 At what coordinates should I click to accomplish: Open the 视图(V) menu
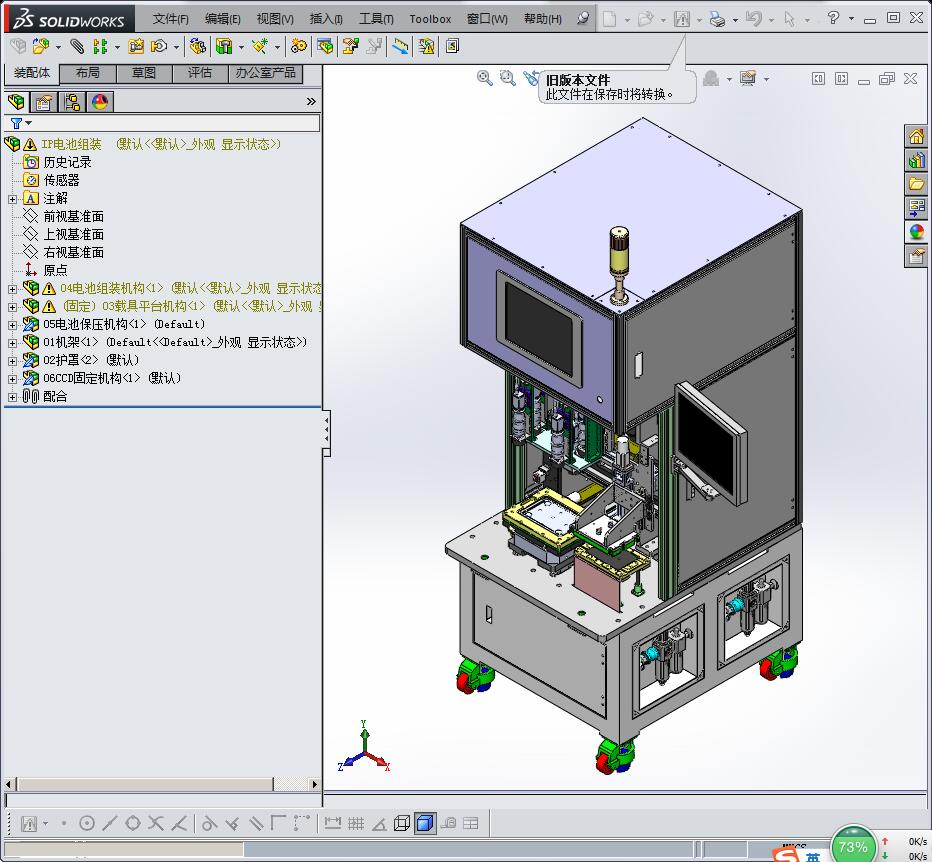pyautogui.click(x=275, y=19)
